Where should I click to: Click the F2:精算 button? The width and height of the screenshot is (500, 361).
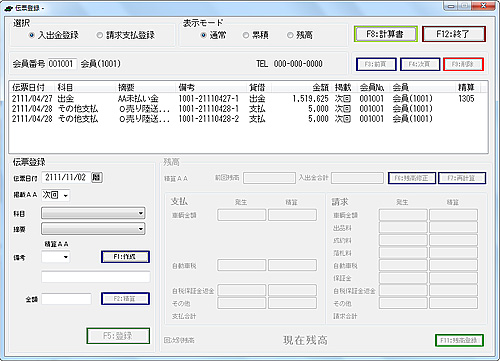(x=125, y=299)
